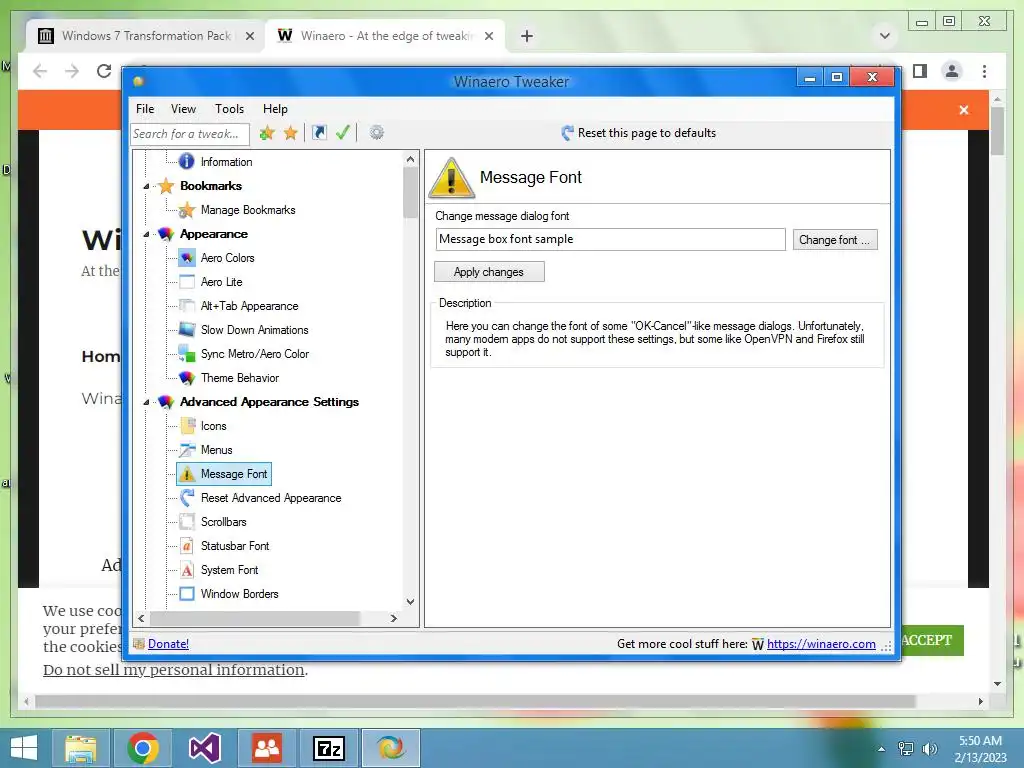Open the Help menu
The image size is (1024, 768).
tap(275, 109)
